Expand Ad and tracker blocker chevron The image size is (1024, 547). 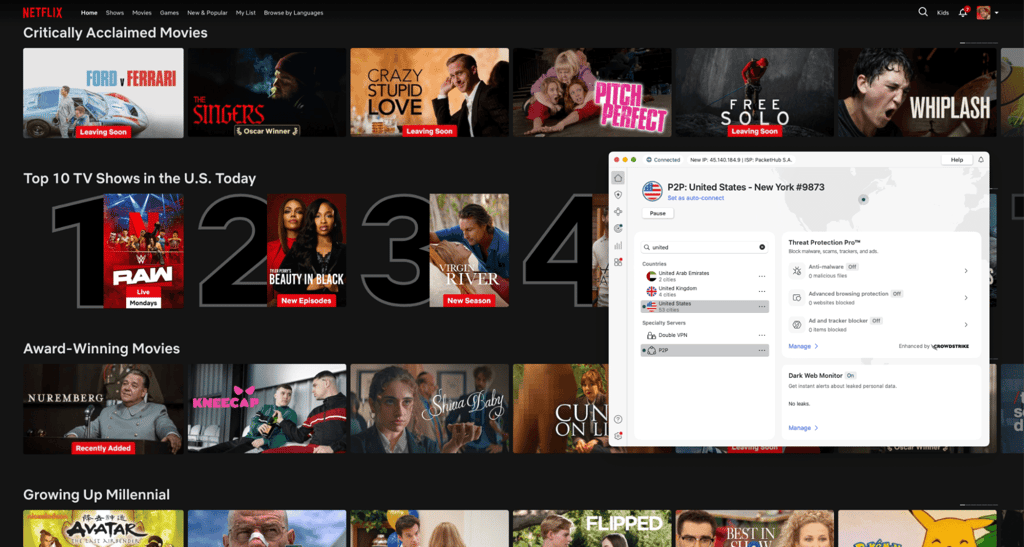966,324
